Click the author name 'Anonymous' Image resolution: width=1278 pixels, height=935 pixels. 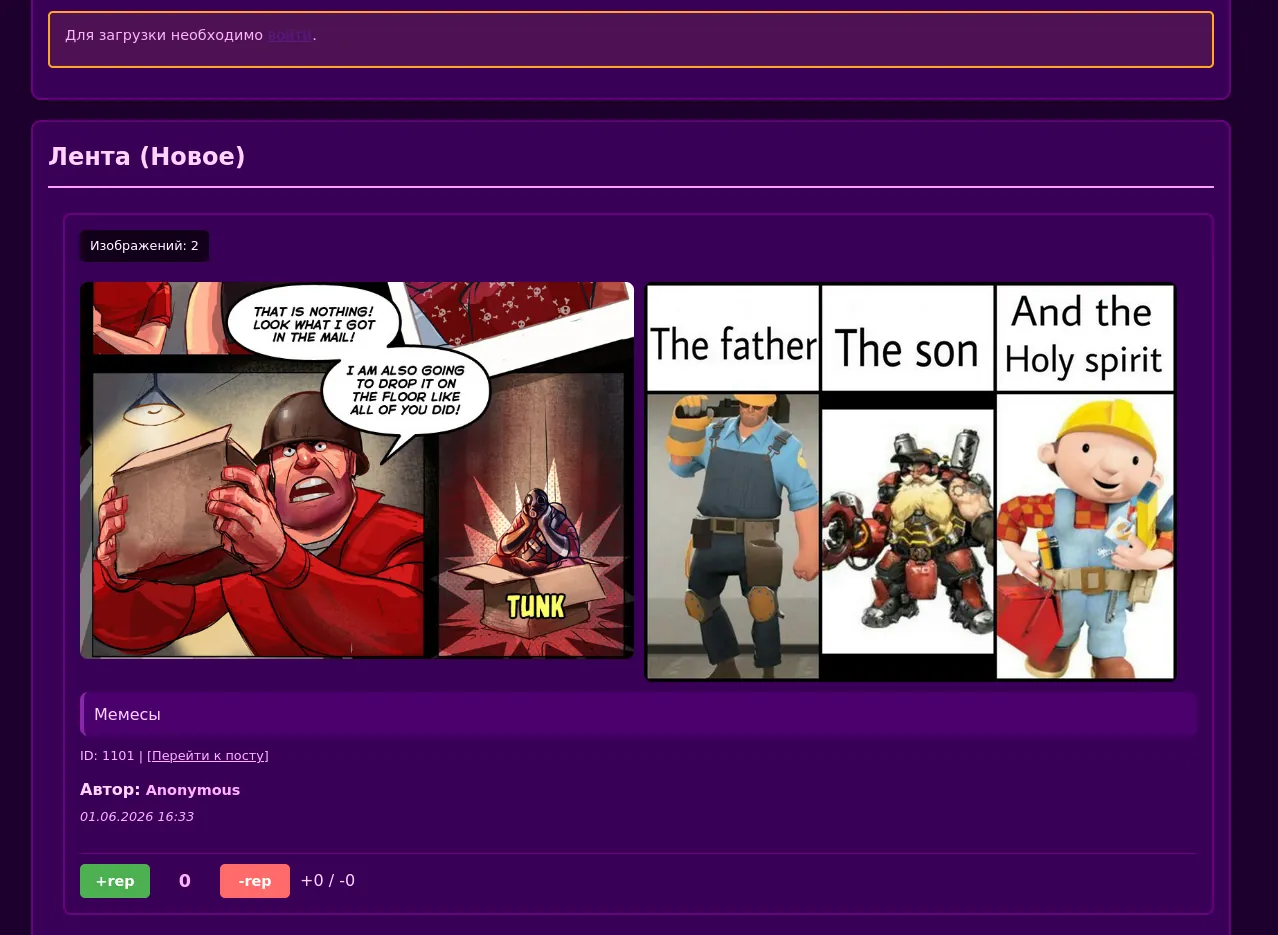point(193,790)
